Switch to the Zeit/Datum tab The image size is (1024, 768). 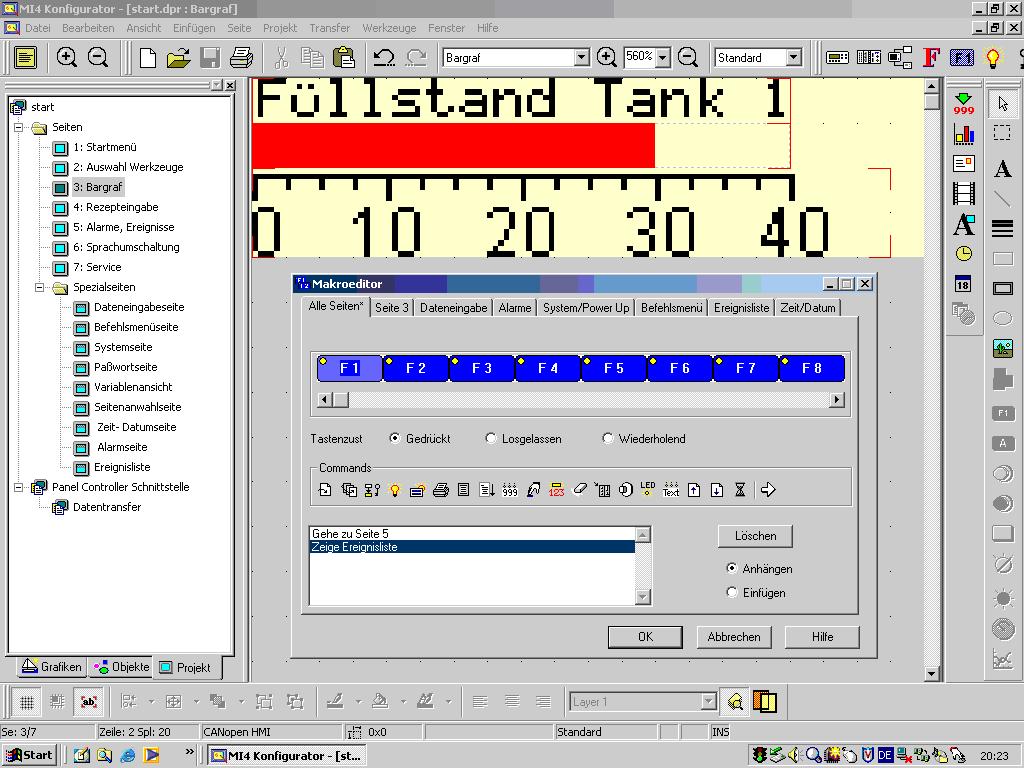(x=808, y=308)
